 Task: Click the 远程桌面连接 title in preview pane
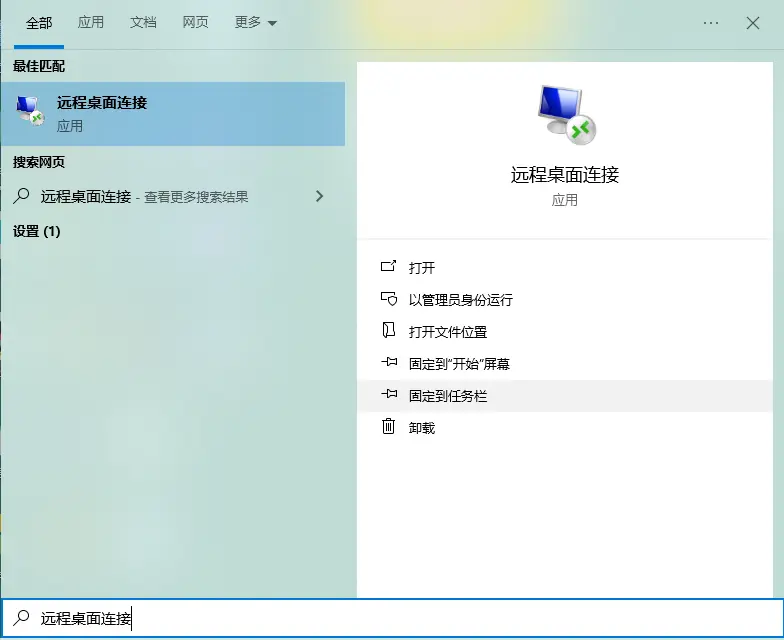[x=565, y=175]
